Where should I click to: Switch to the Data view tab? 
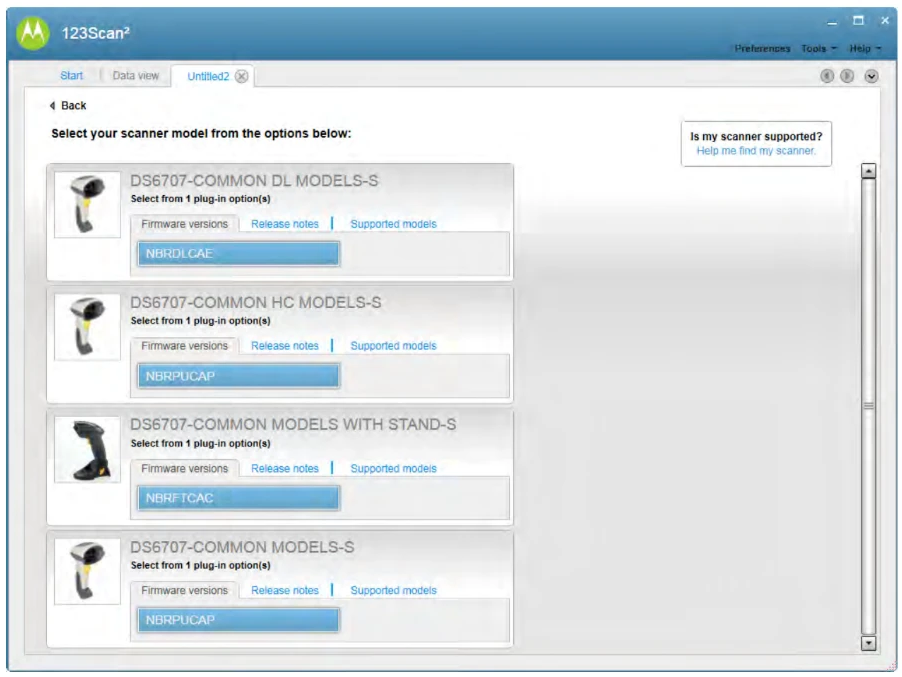136,75
